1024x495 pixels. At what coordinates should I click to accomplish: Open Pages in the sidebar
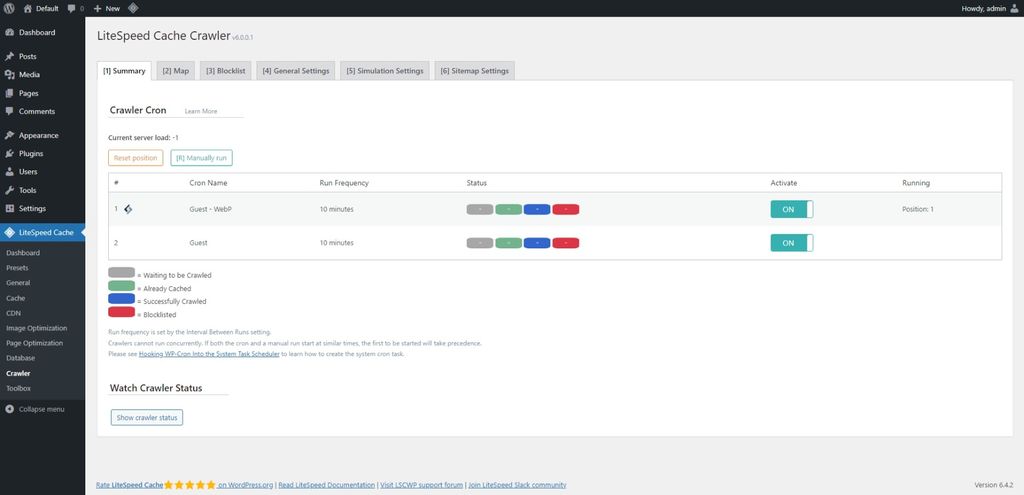coord(42,93)
